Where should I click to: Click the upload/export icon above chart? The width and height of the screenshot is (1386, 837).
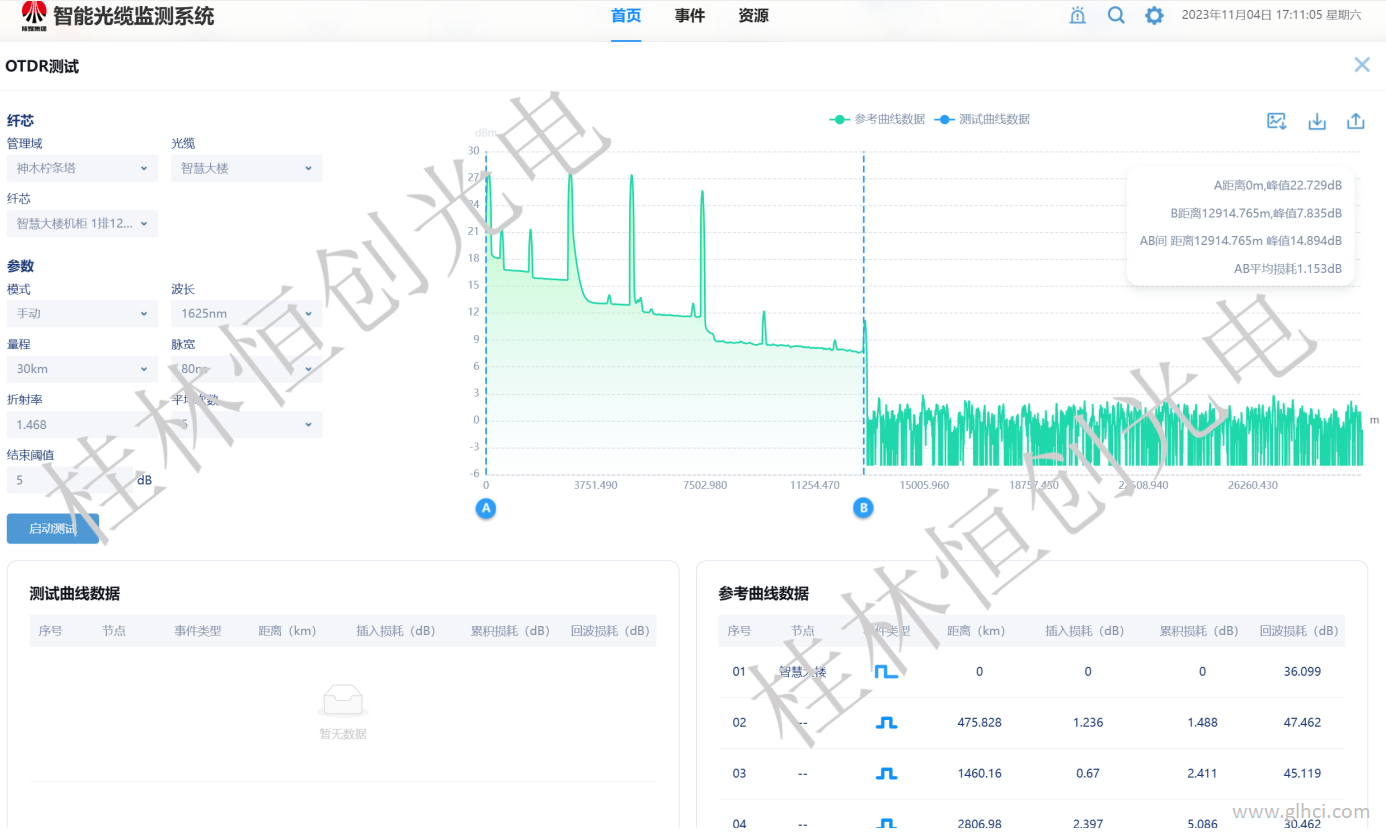(x=1355, y=121)
